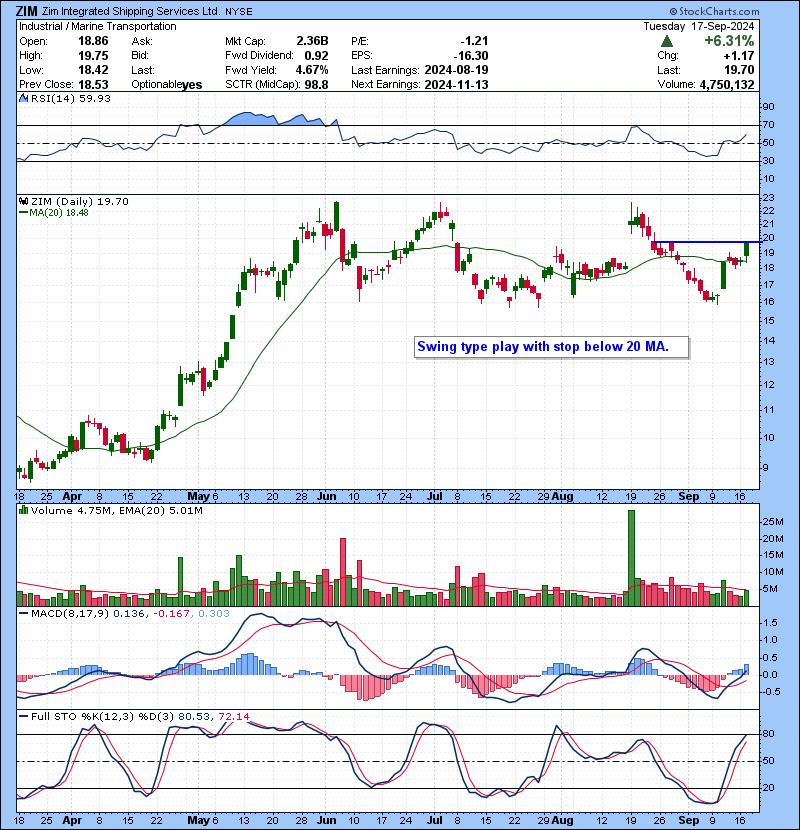The image size is (800, 830).
Task: Click the green MA(20) legend line
Action: pos(23,213)
